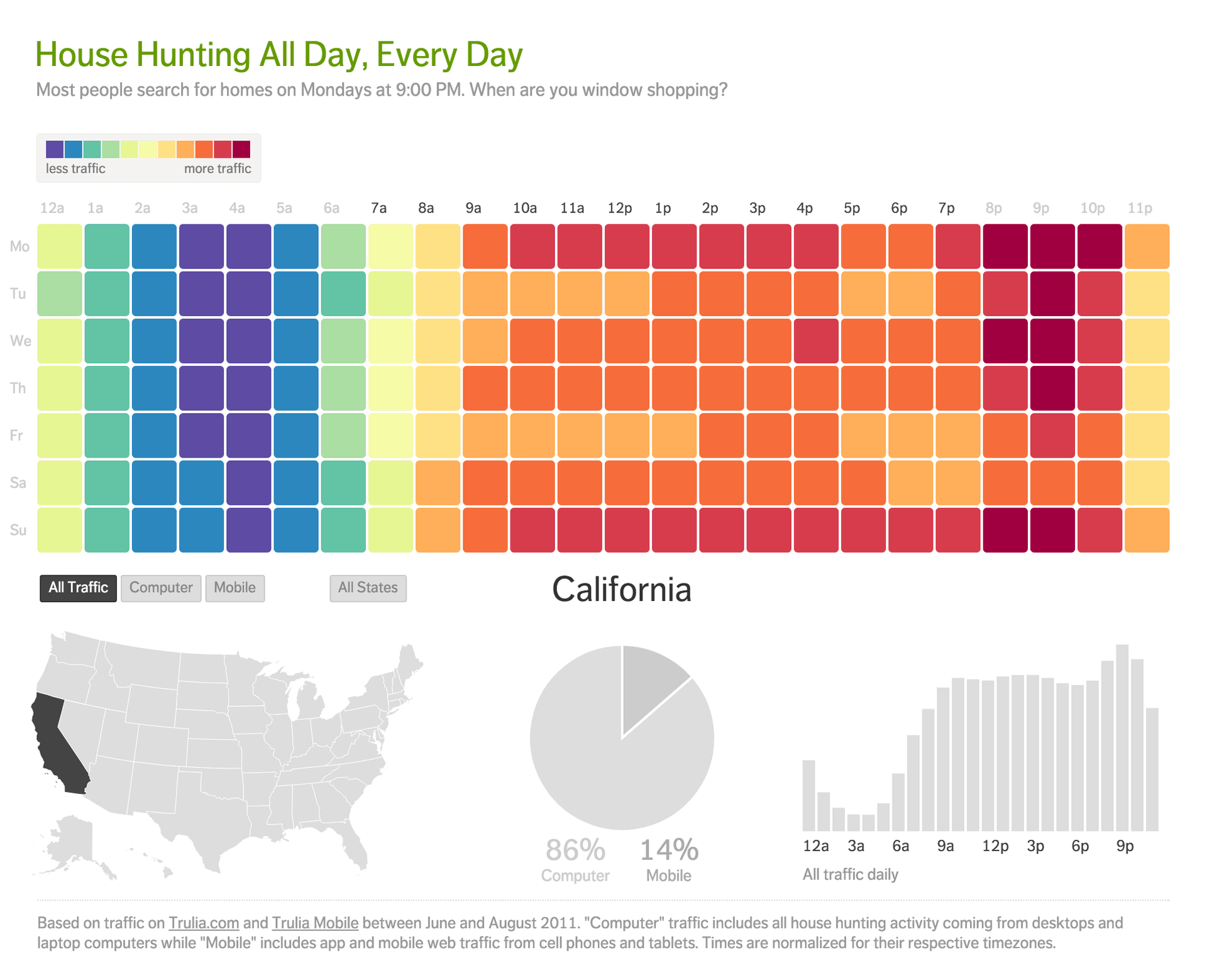
Task: Open the Trulia Mobile link
Action: pos(315,923)
